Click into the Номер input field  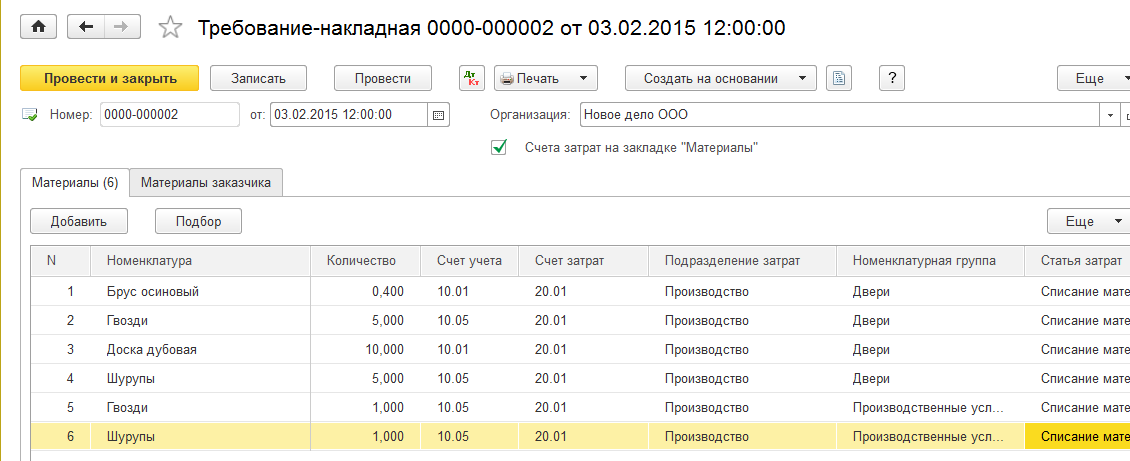pos(169,115)
